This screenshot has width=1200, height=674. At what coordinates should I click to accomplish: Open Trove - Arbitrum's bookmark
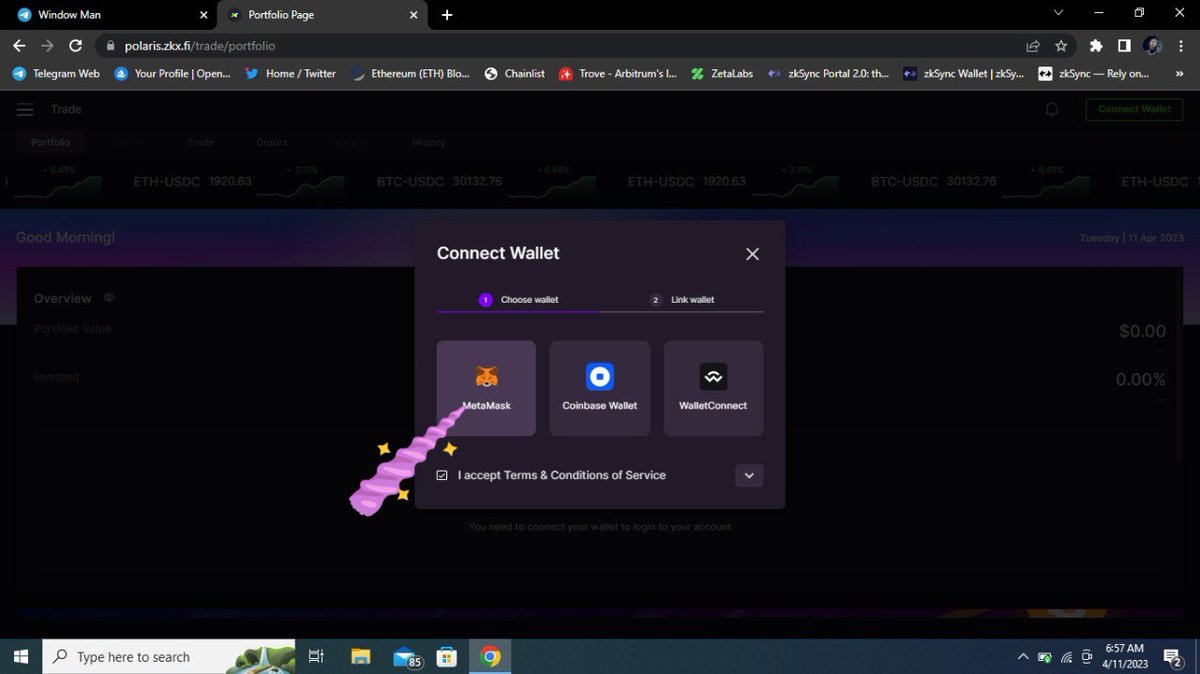617,73
